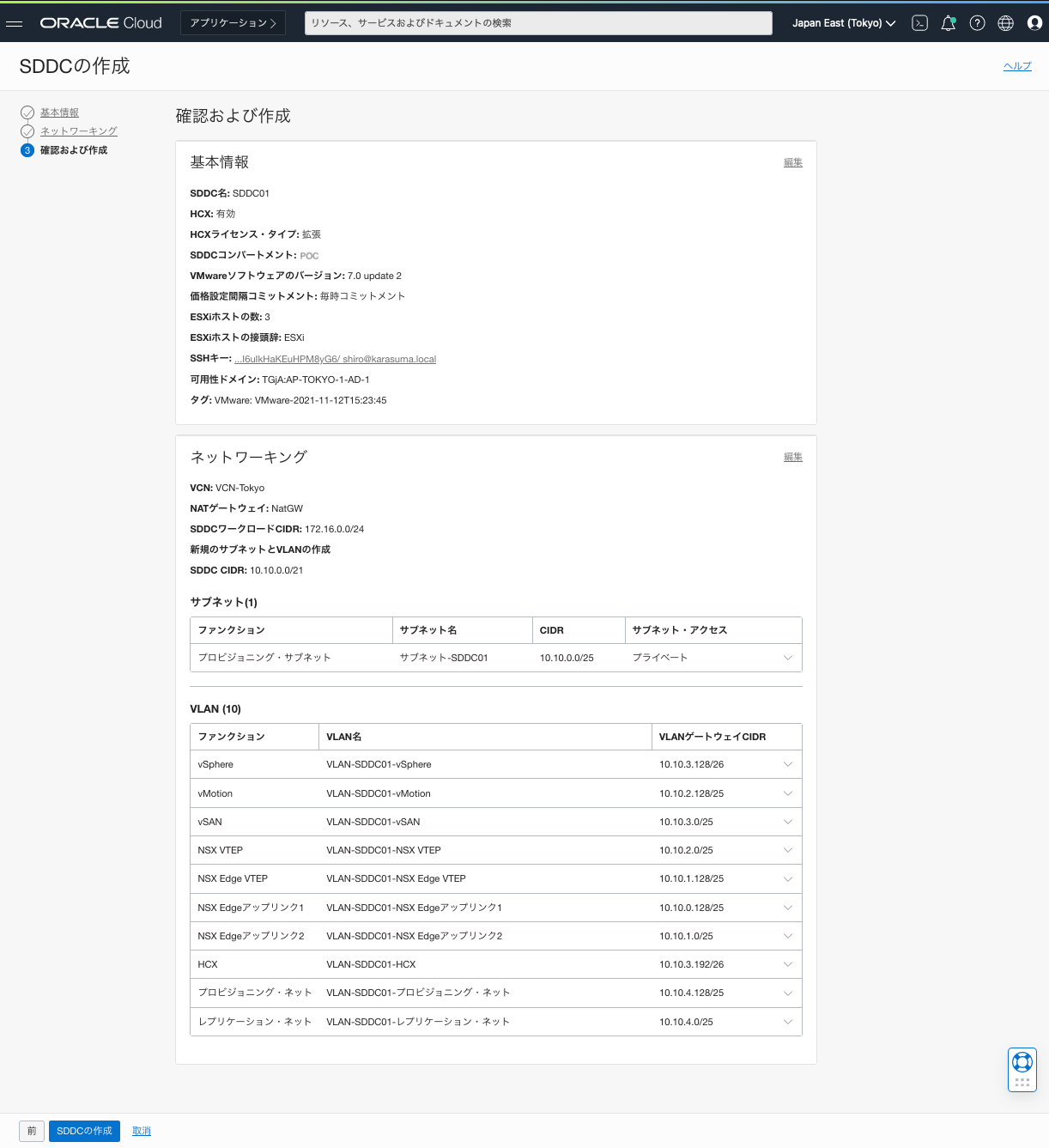Open the アプリケーション menu
Screen dimensions: 1049x1148
(x=233, y=23)
